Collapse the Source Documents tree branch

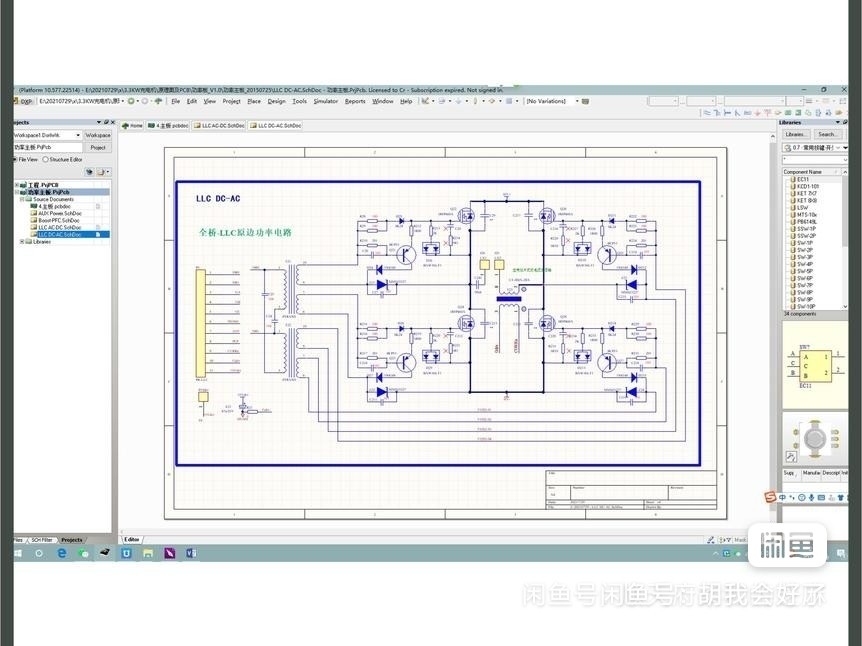point(20,199)
